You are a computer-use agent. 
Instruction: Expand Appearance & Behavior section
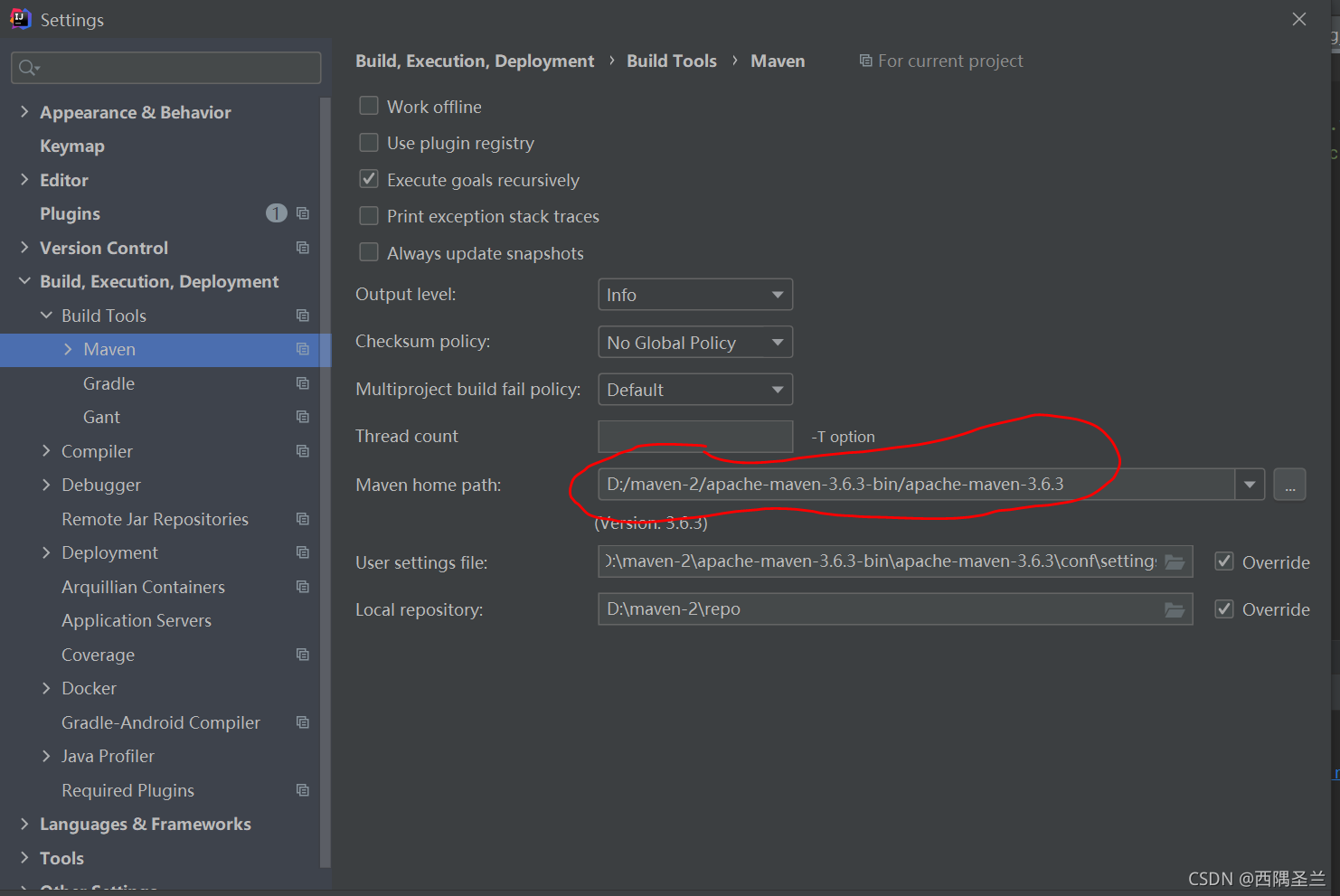24,111
